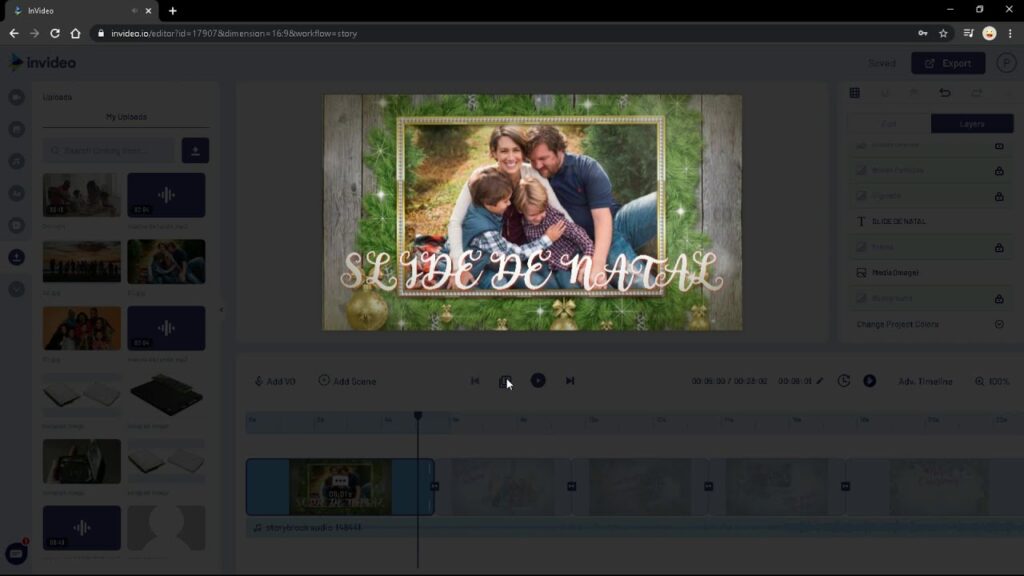Image resolution: width=1024 pixels, height=576 pixels.
Task: Skip to next scene
Action: coord(569,381)
